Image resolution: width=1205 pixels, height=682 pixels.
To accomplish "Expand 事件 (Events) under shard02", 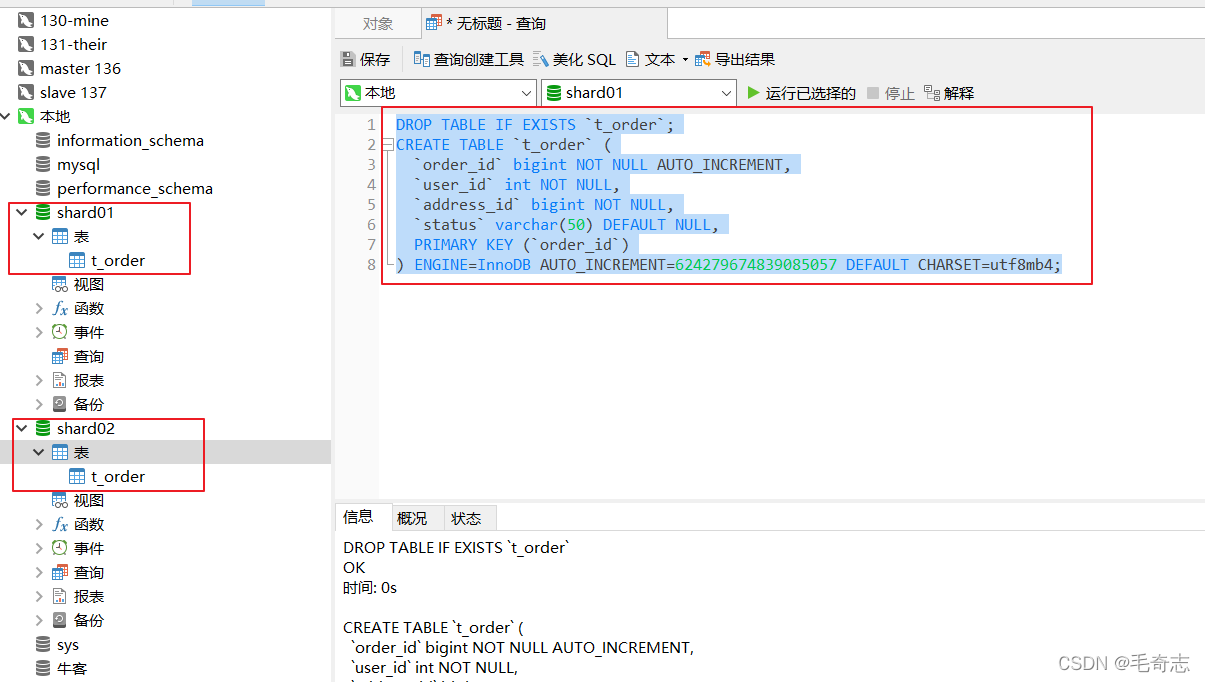I will [39, 548].
